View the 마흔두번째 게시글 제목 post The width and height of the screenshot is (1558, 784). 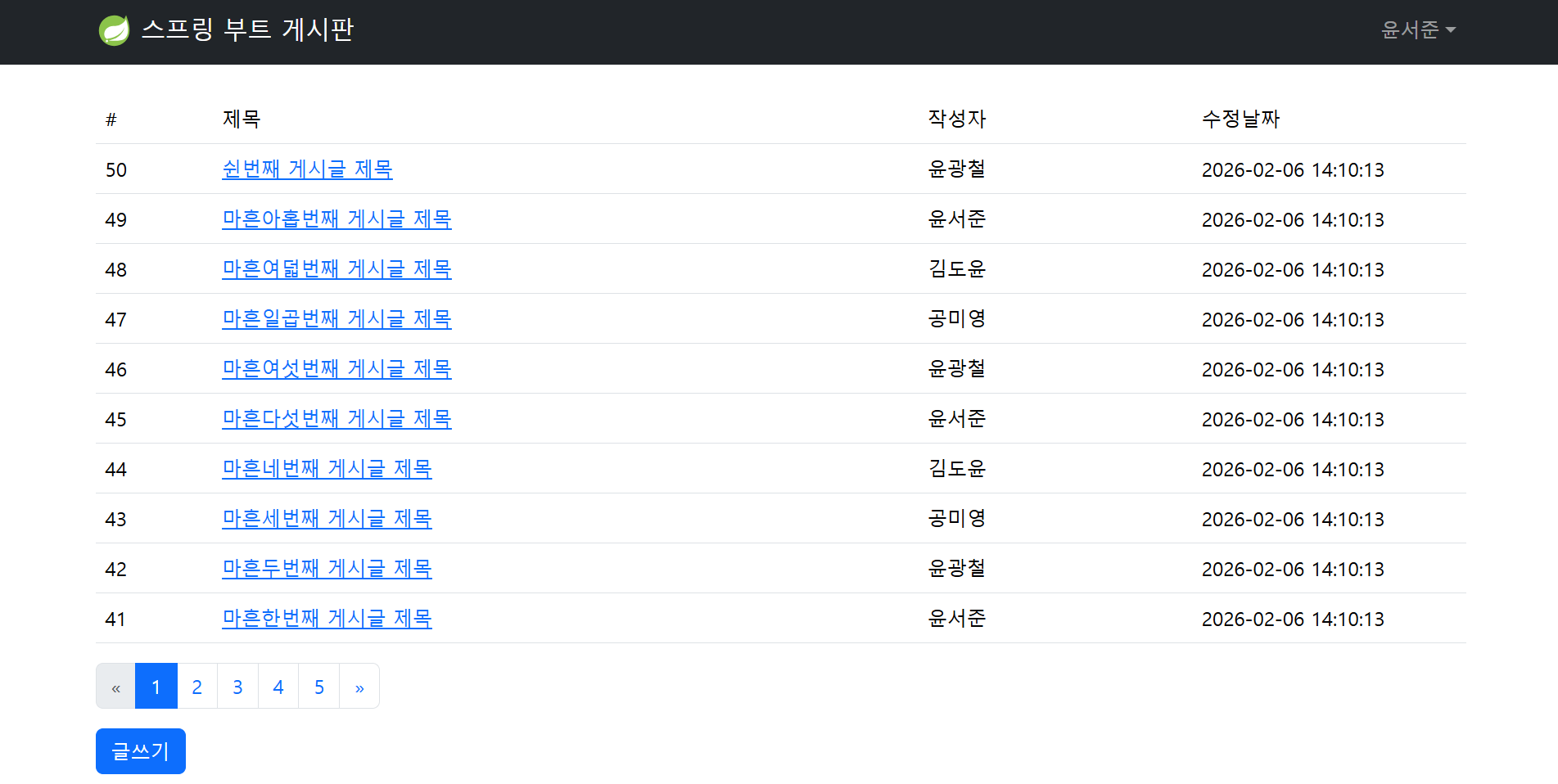coord(327,569)
